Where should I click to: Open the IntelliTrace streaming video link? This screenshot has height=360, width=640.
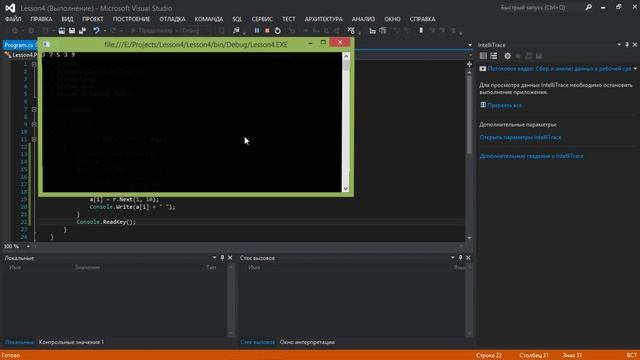(x=560, y=69)
